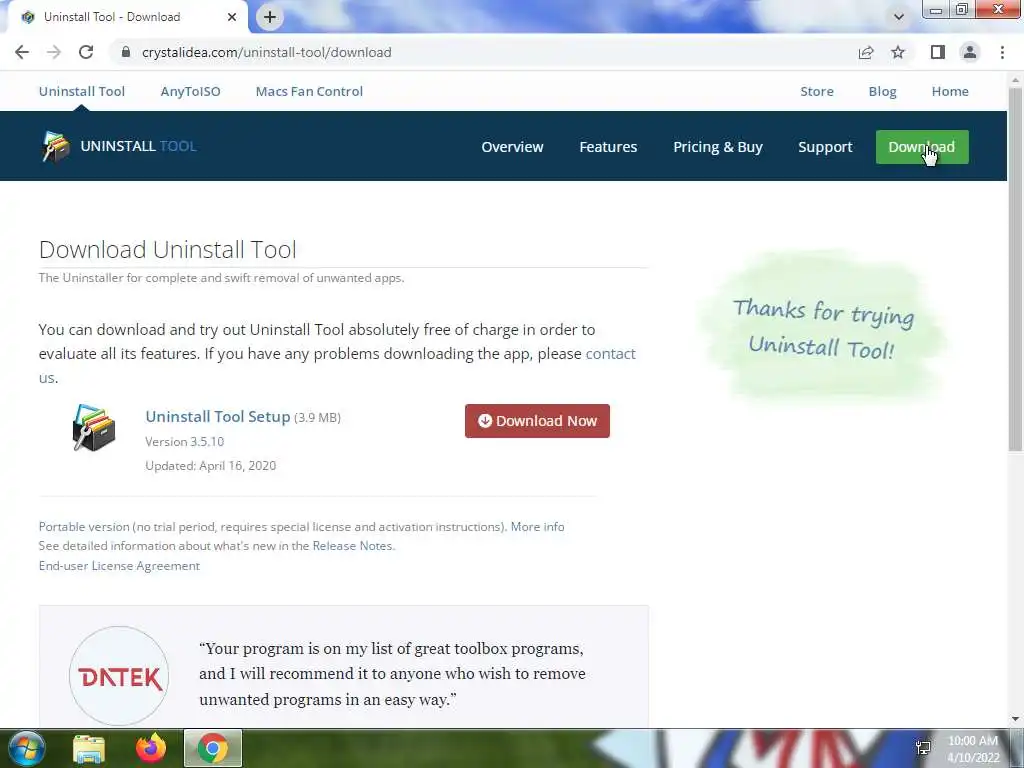Close the Uninstall Tool - Download tab
1024x768 pixels.
tap(232, 17)
